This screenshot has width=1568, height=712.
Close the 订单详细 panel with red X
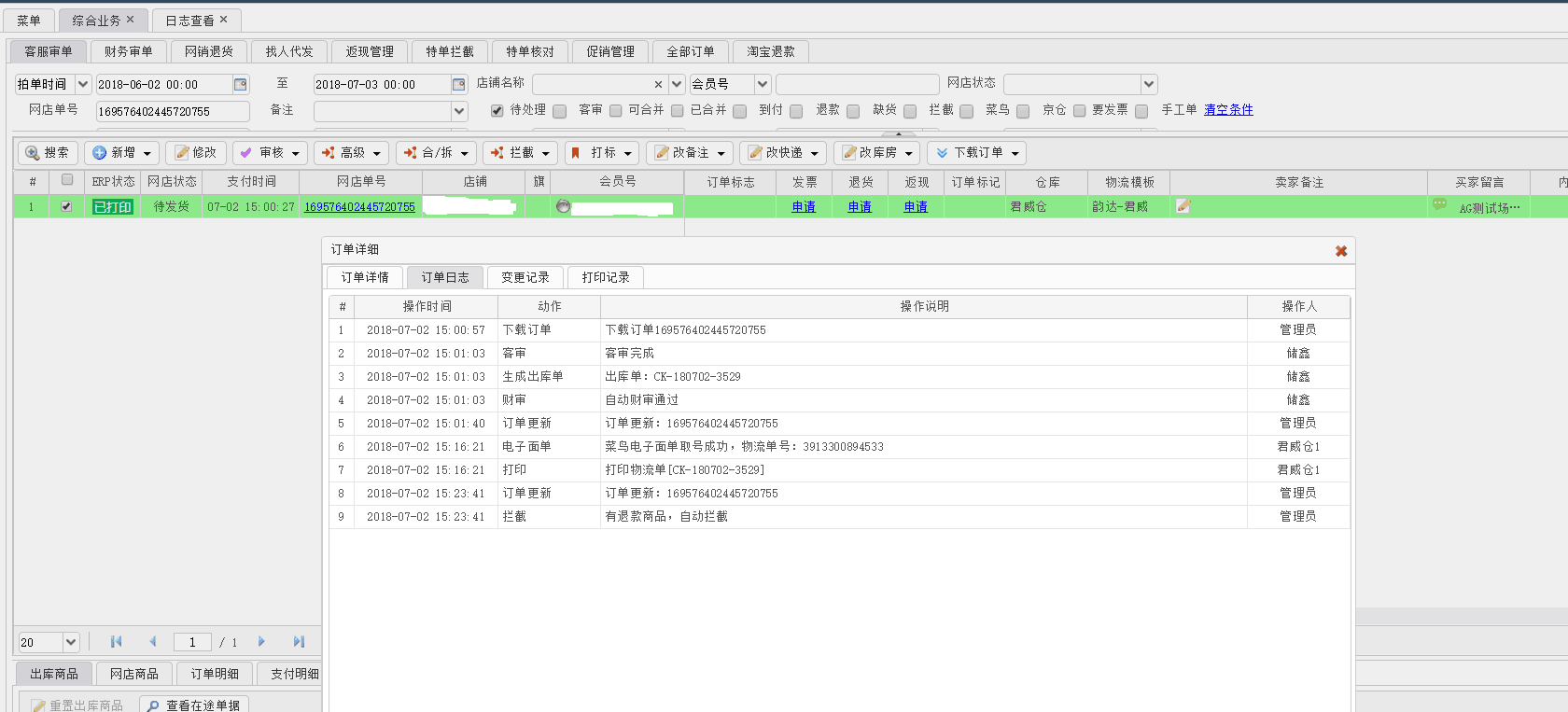tap(1340, 251)
